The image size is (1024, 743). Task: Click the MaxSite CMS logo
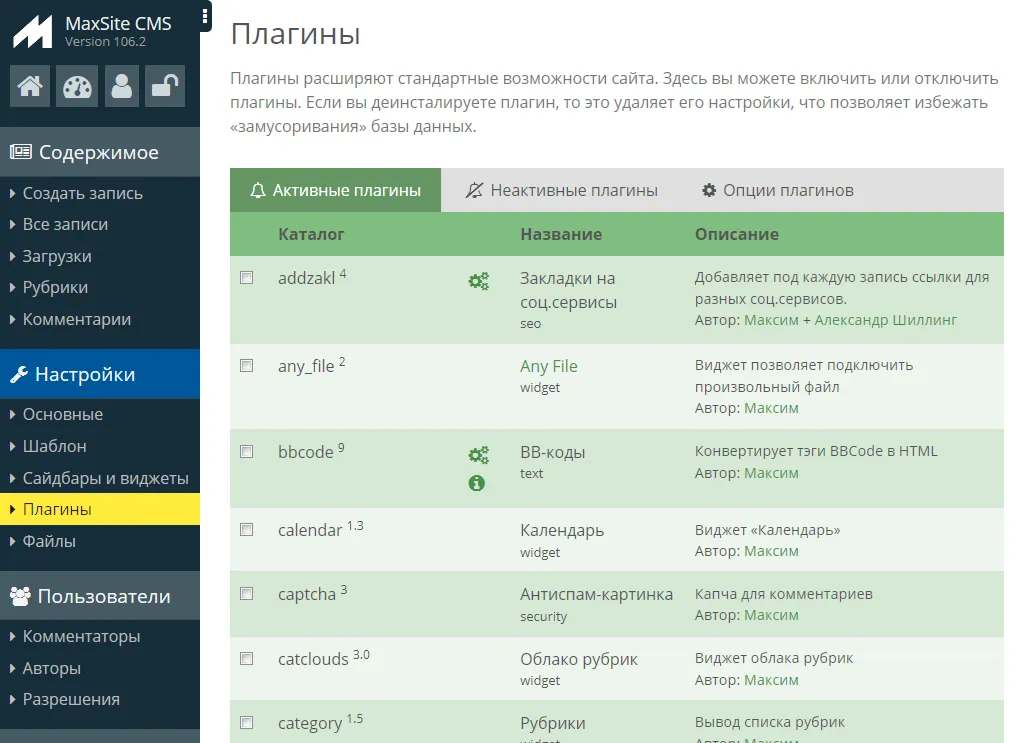pyautogui.click(x=32, y=32)
